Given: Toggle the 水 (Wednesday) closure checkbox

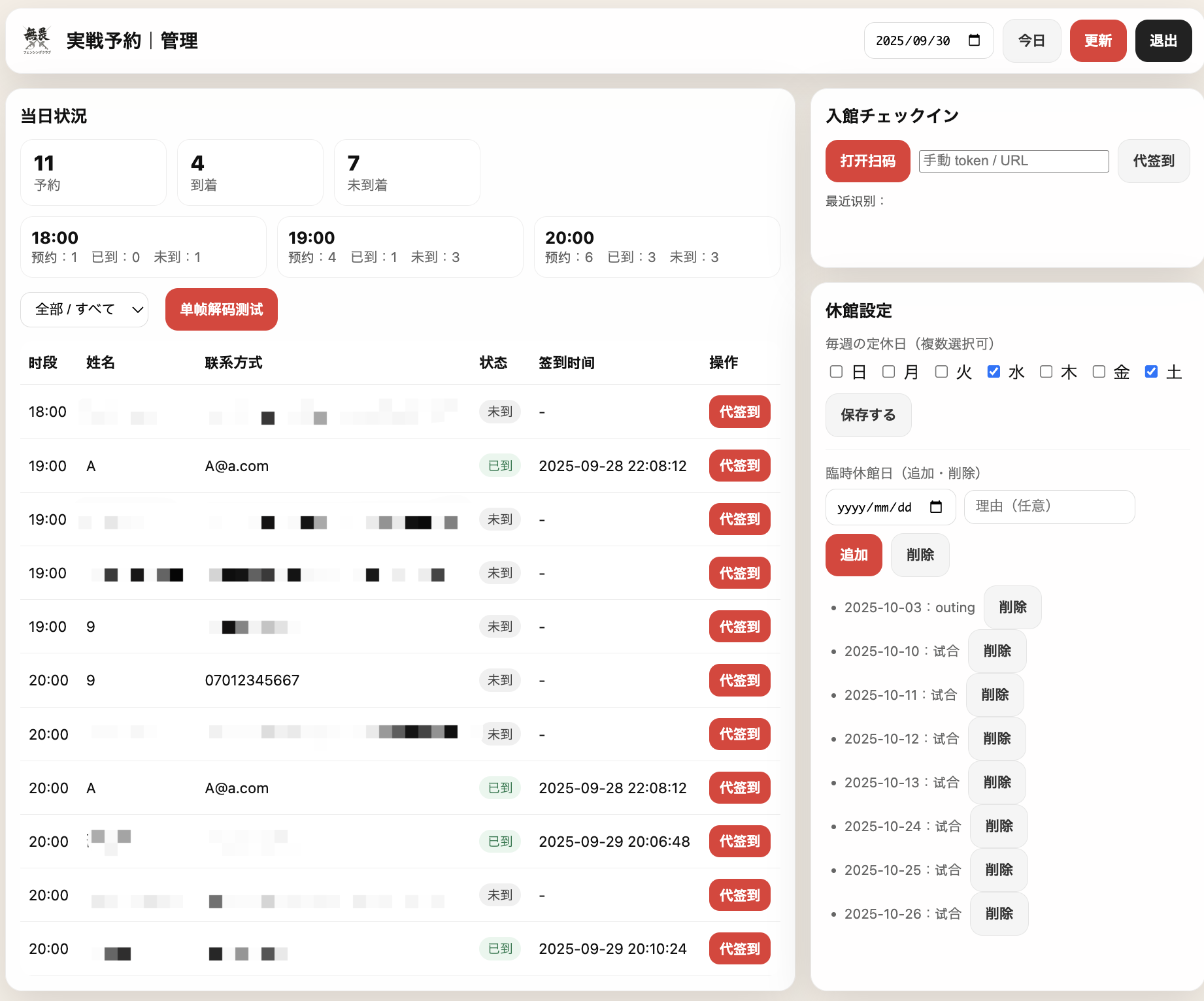Looking at the screenshot, I should coord(994,372).
